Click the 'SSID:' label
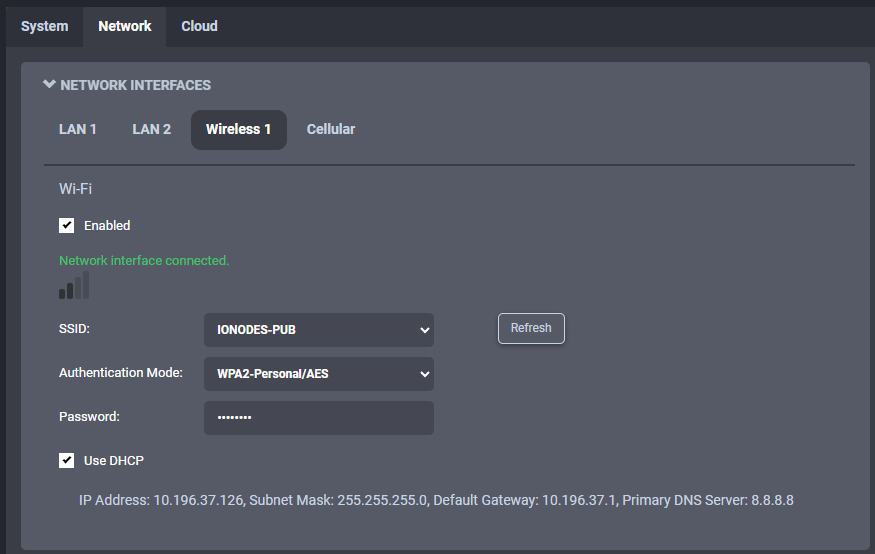This screenshot has height=554, width=875. (x=74, y=329)
